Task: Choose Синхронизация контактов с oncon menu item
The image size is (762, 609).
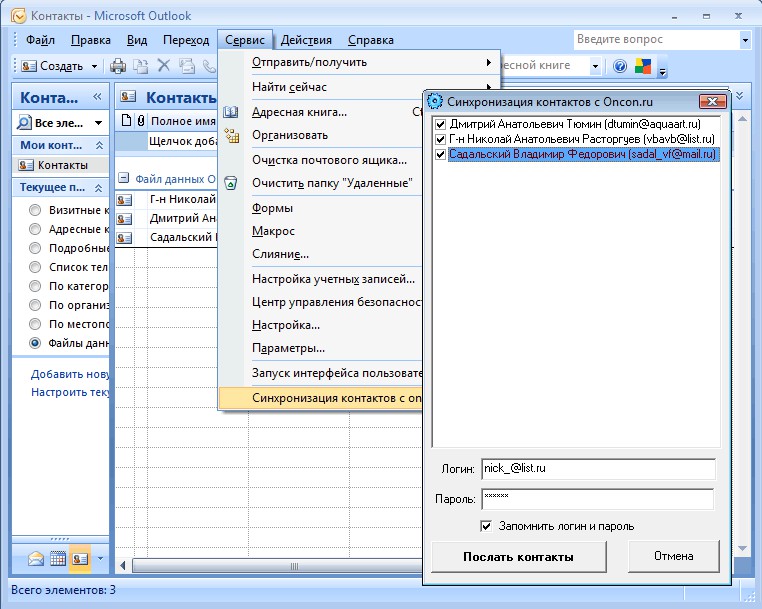Action: pos(321,398)
